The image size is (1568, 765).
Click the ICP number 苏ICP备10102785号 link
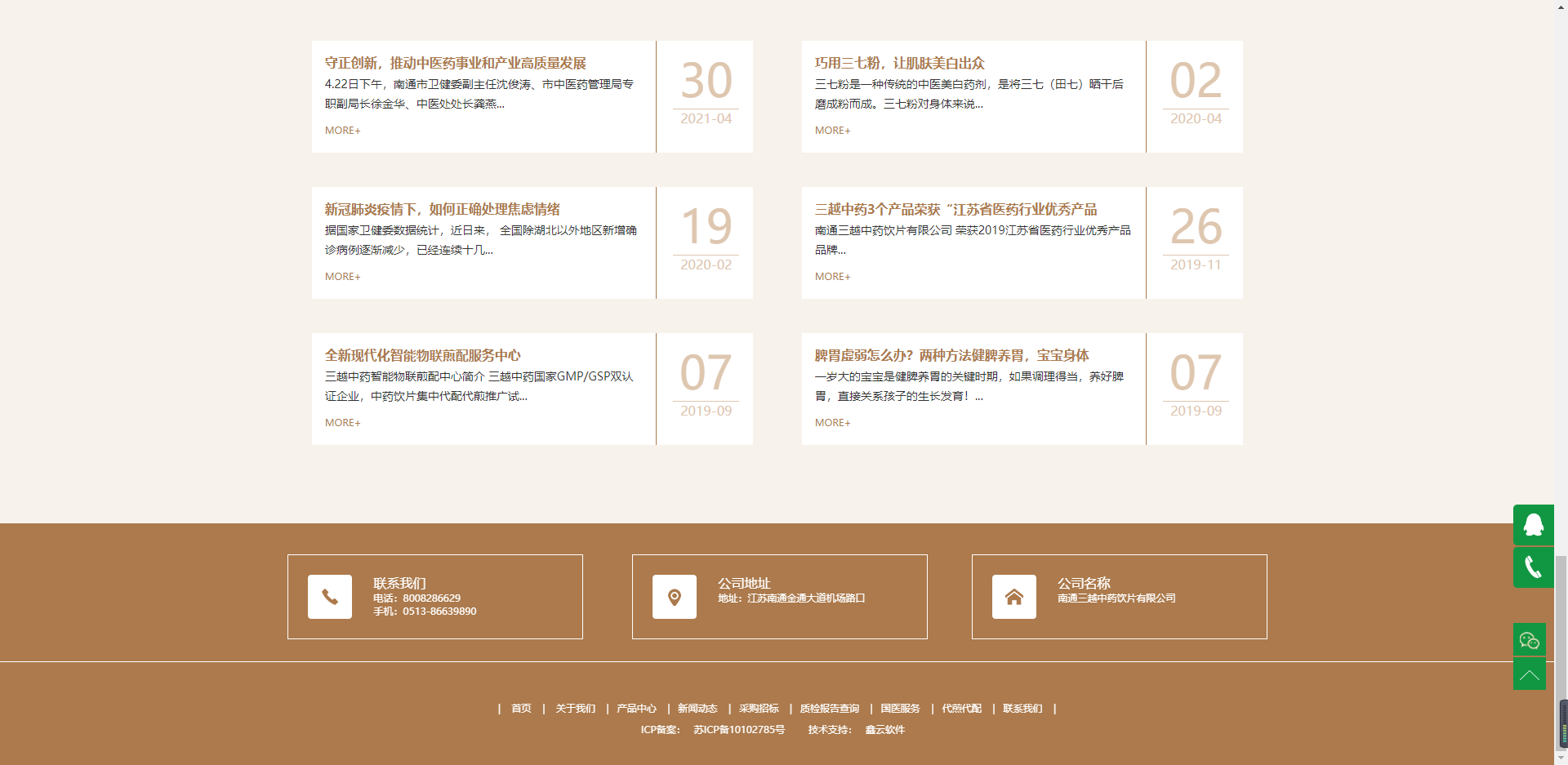pos(739,730)
